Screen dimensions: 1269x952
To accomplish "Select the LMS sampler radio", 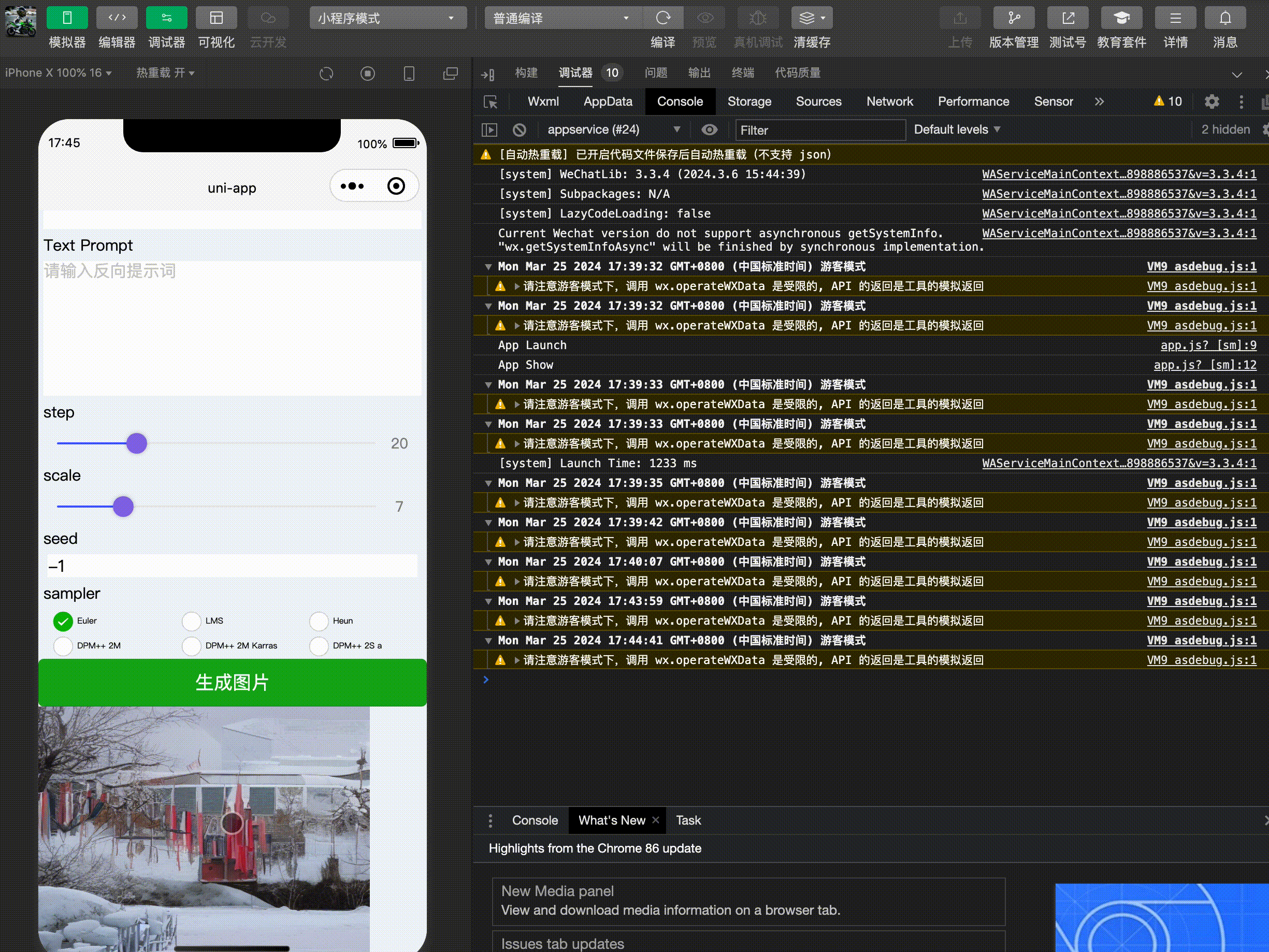I will point(192,621).
